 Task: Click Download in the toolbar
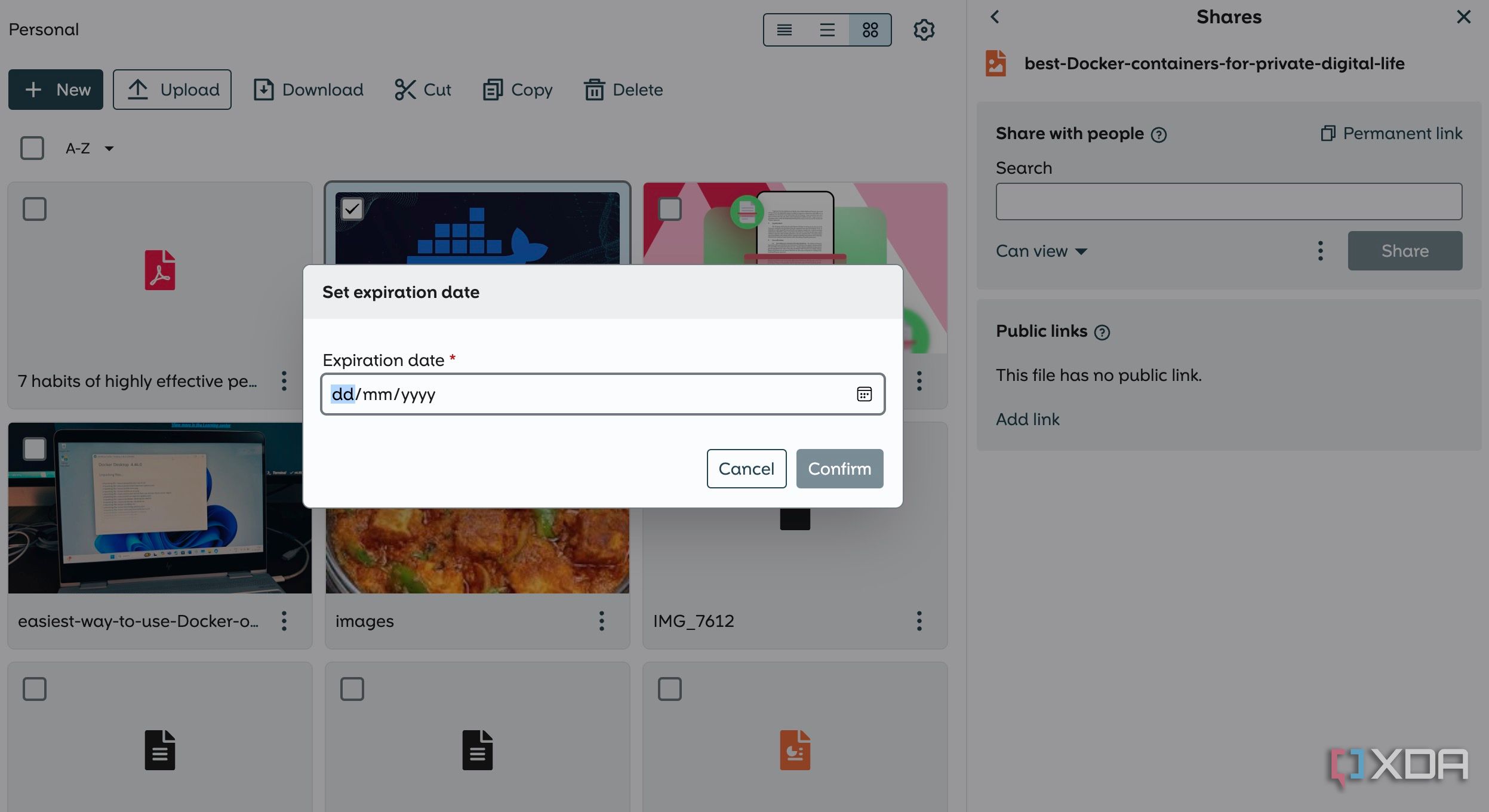tap(308, 90)
